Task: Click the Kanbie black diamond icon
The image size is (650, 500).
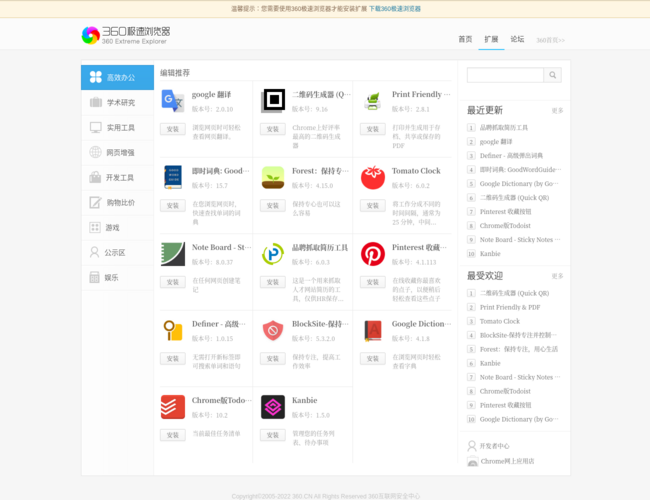Action: click(x=273, y=407)
